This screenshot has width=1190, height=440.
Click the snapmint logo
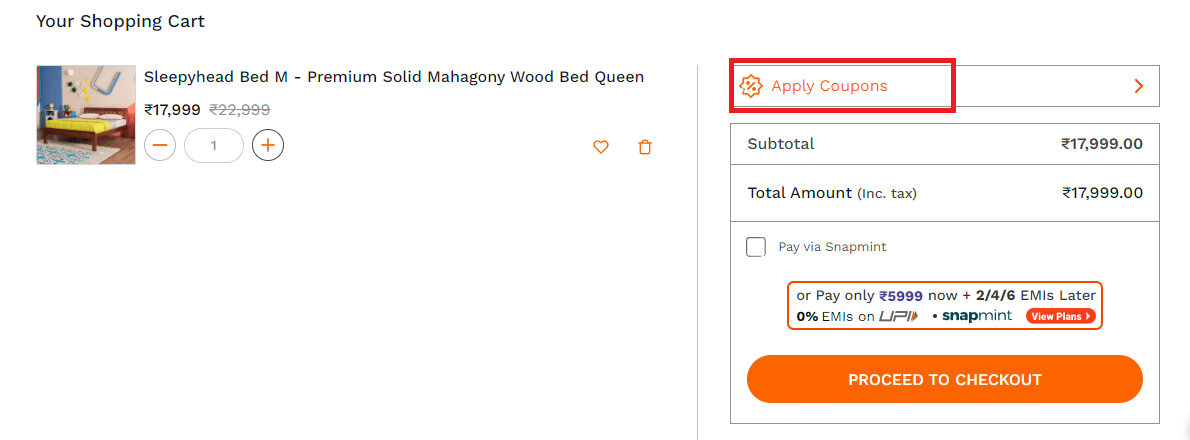tap(977, 316)
